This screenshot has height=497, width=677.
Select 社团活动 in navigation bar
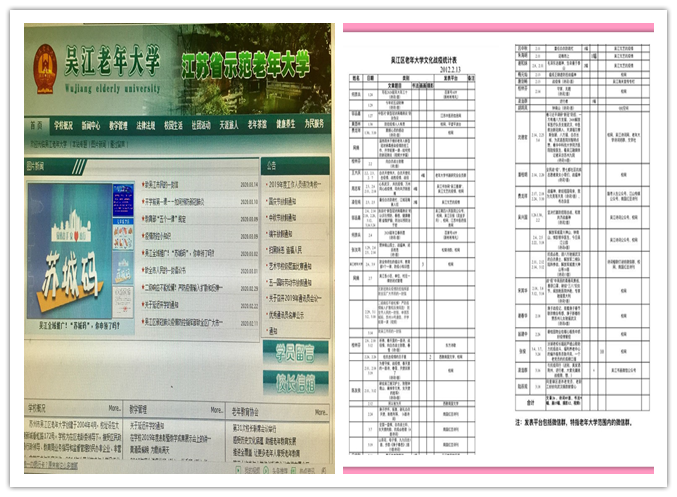tap(201, 125)
